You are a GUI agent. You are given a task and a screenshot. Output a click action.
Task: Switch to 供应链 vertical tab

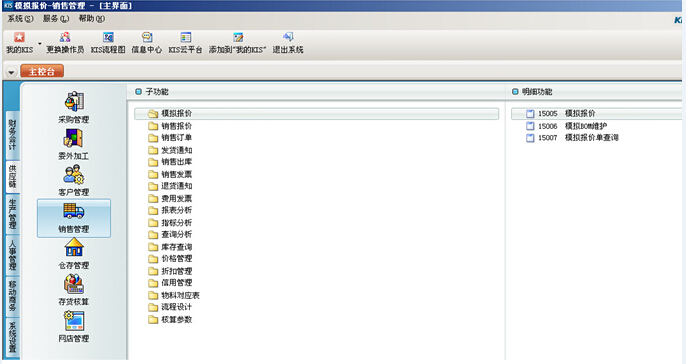click(13, 177)
